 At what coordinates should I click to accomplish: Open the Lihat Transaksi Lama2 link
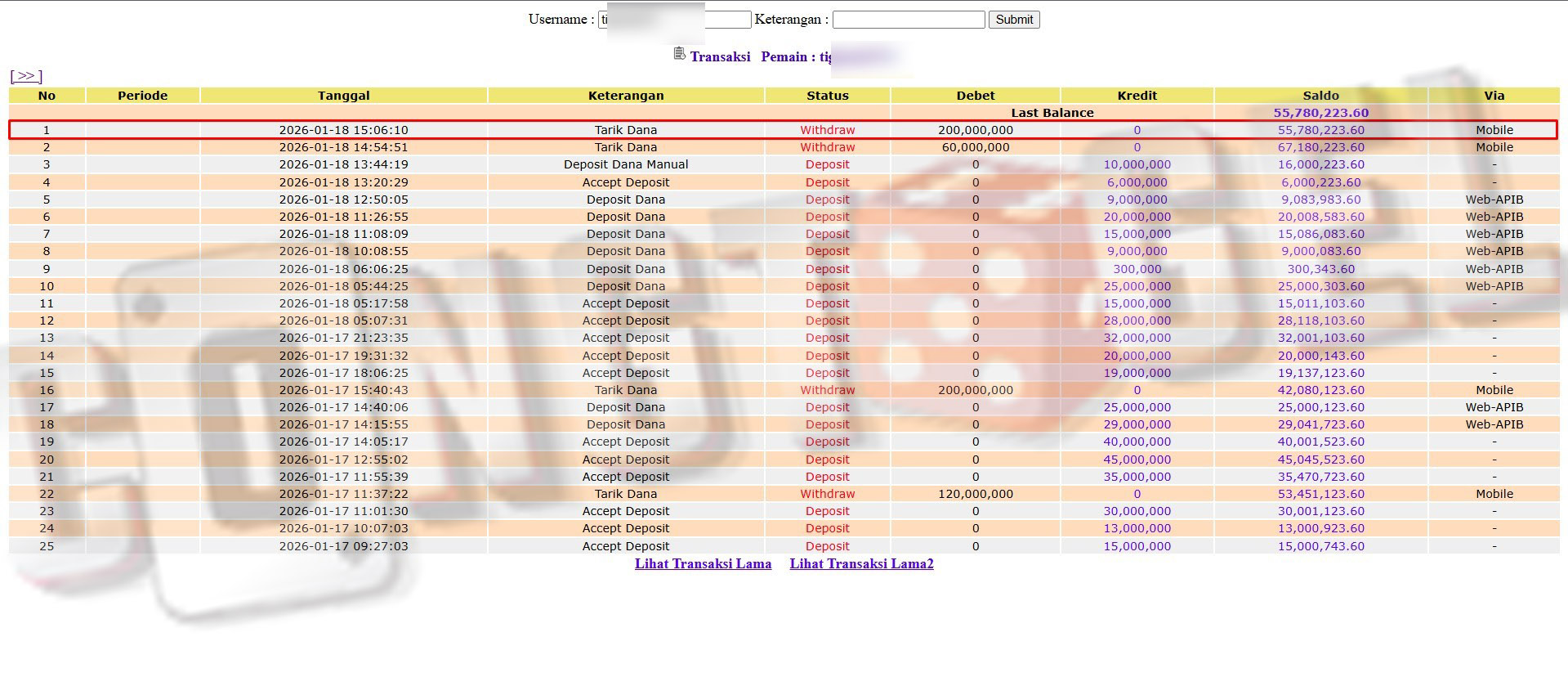pos(861,563)
